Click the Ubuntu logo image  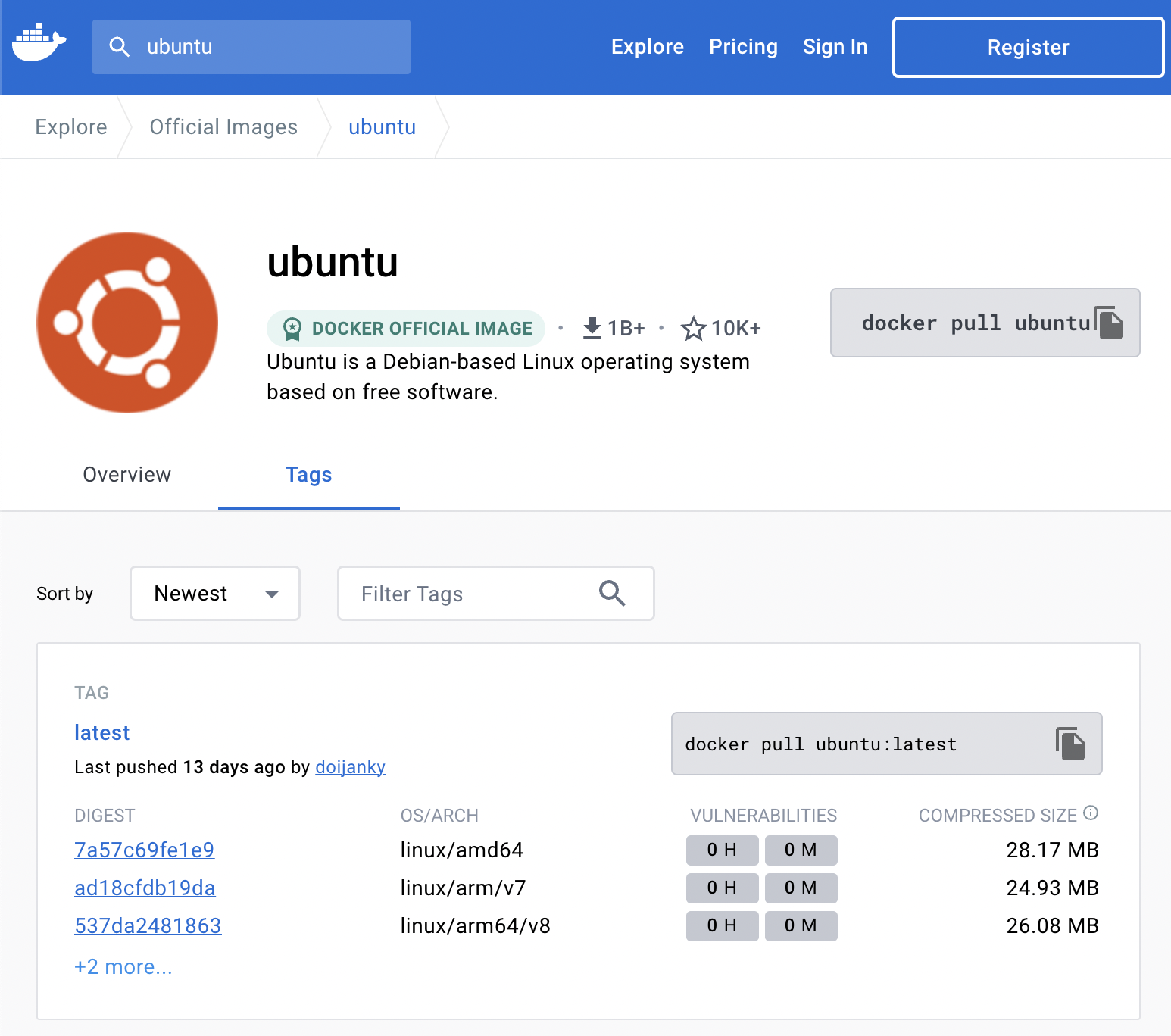point(127,323)
